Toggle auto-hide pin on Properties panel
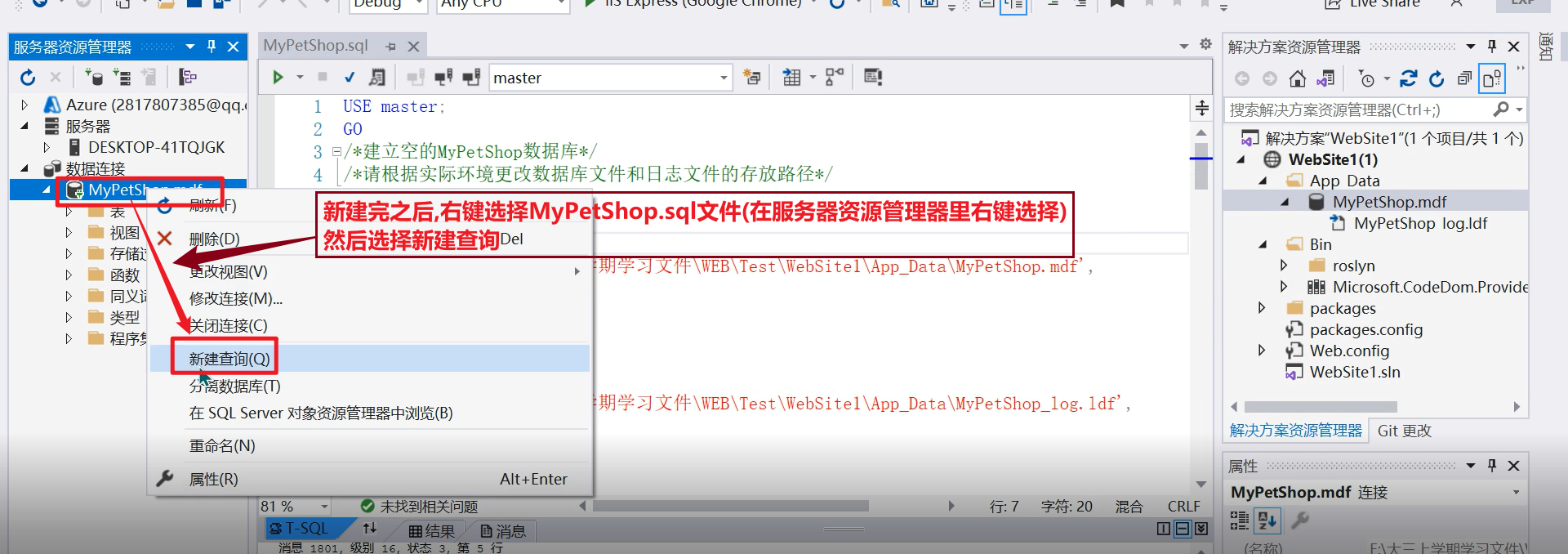 1492,466
